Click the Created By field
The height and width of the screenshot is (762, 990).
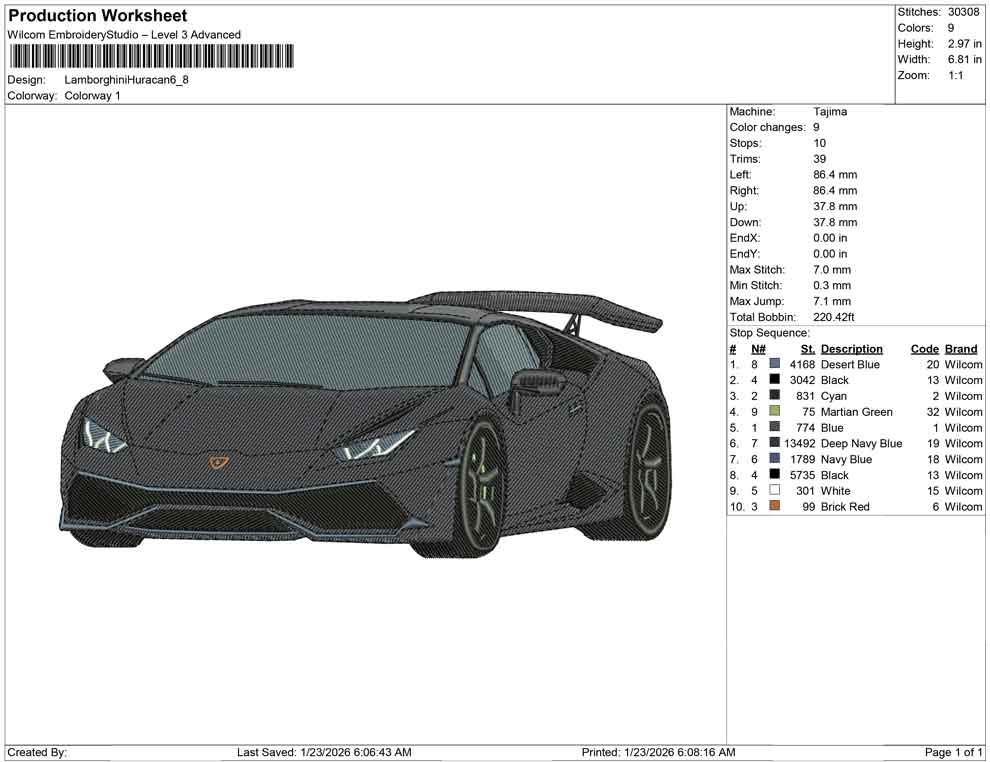click(x=38, y=752)
